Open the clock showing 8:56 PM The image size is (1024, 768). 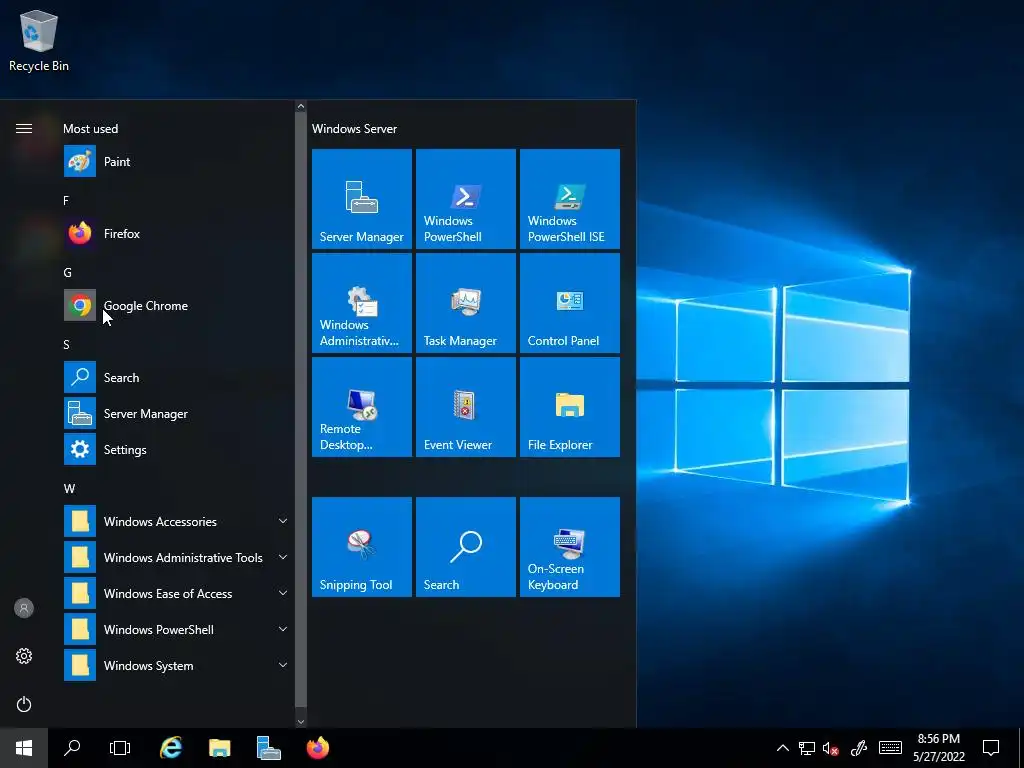tap(939, 748)
